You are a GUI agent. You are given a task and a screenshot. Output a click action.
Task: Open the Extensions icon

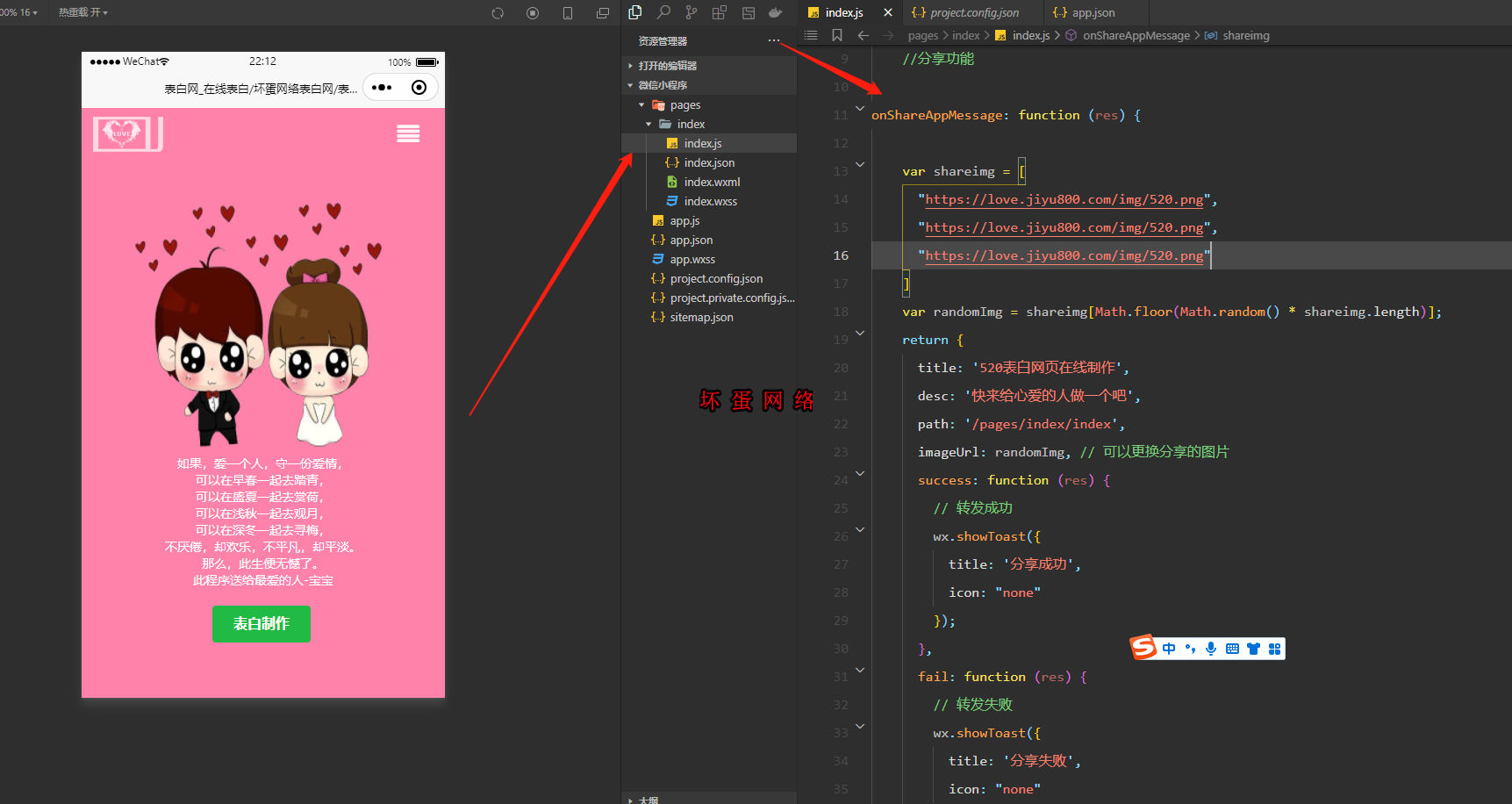tap(720, 12)
